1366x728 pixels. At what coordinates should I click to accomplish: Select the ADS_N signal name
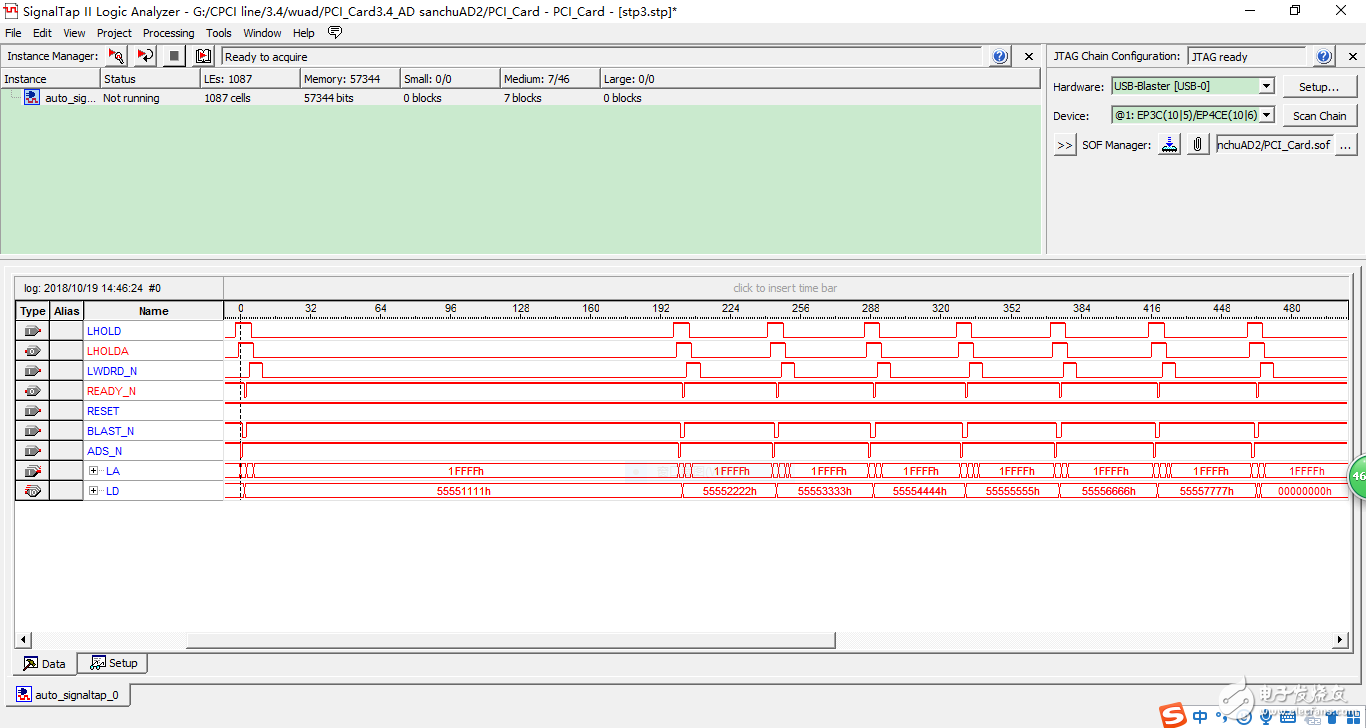[x=104, y=451]
